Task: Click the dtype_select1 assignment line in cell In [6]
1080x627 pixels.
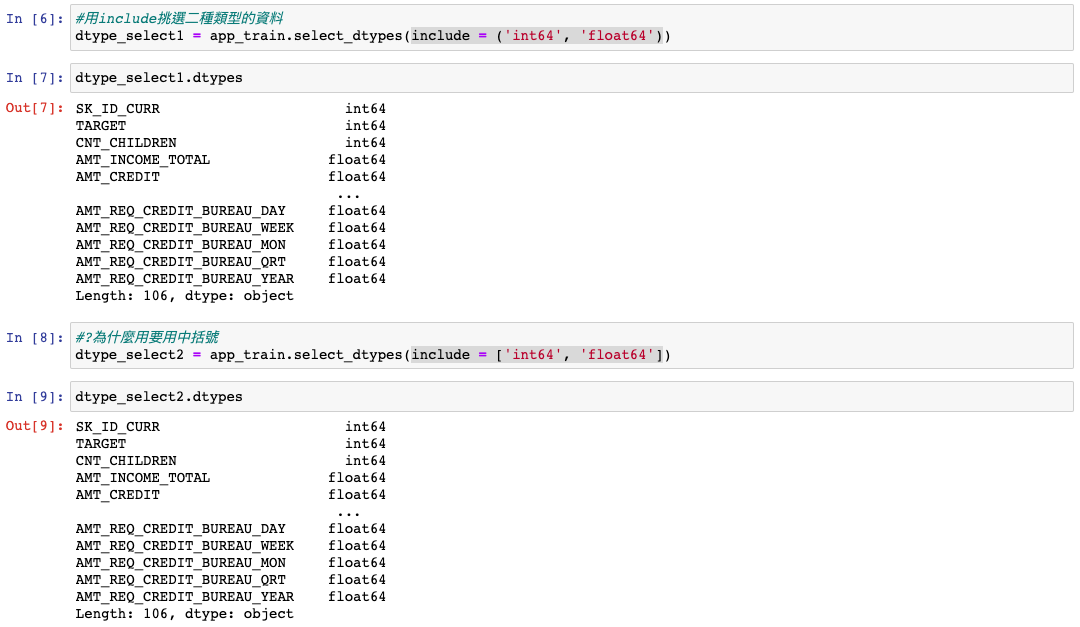Action: pyautogui.click(x=373, y=36)
